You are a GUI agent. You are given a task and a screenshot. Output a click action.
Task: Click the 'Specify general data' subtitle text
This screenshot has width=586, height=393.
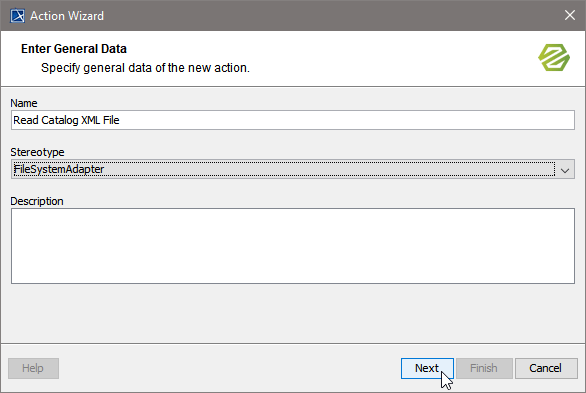point(145,68)
